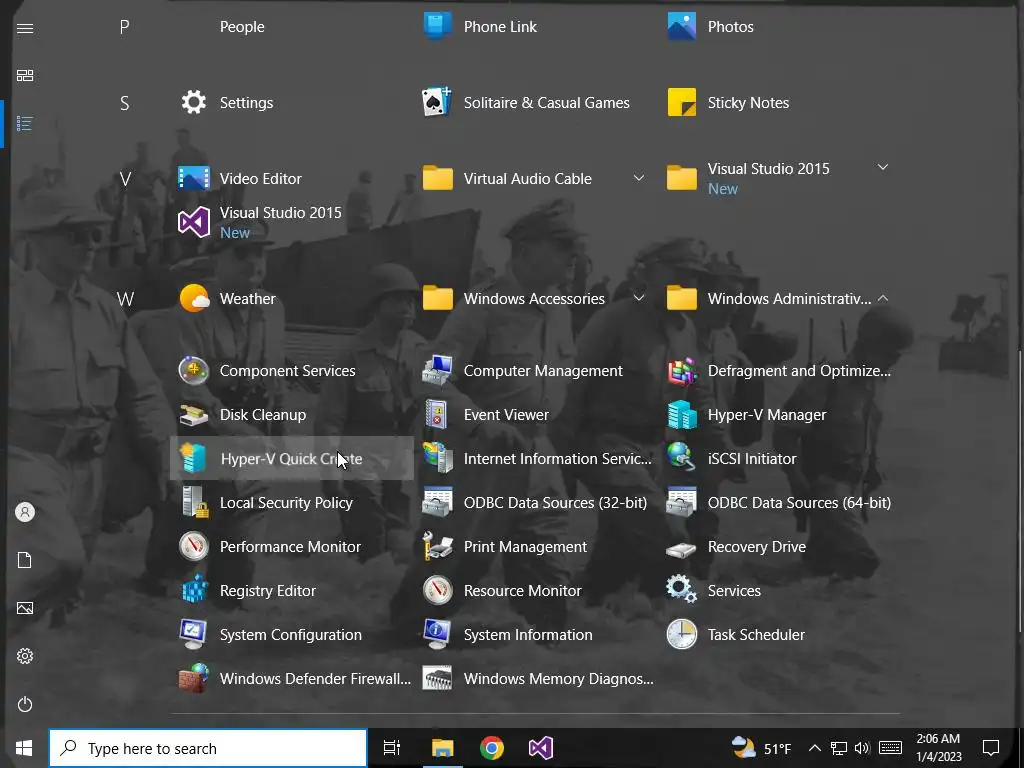Screen dimensions: 1024x768
Task: Open Settings app from list
Action: point(291,103)
